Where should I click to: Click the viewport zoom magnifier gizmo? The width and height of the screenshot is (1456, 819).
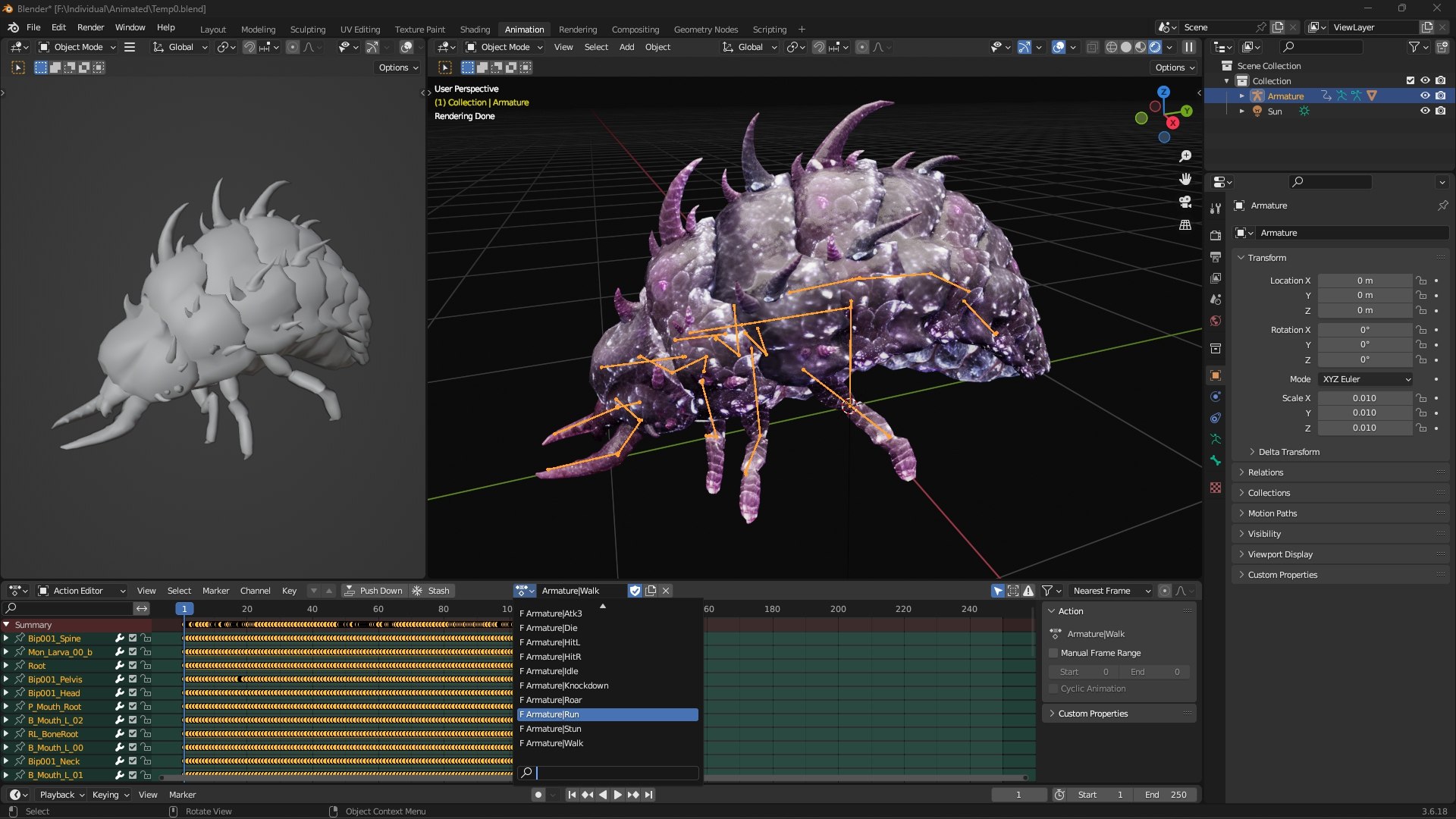coord(1185,156)
